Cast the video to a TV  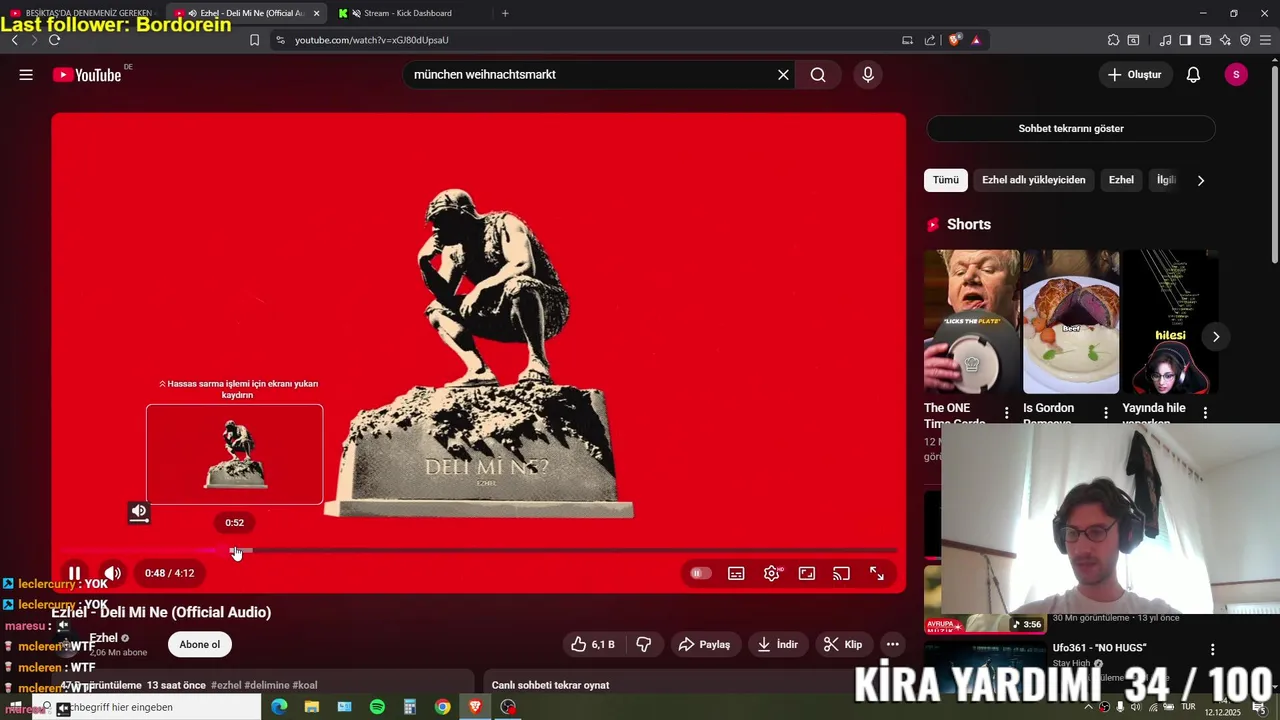click(x=842, y=573)
